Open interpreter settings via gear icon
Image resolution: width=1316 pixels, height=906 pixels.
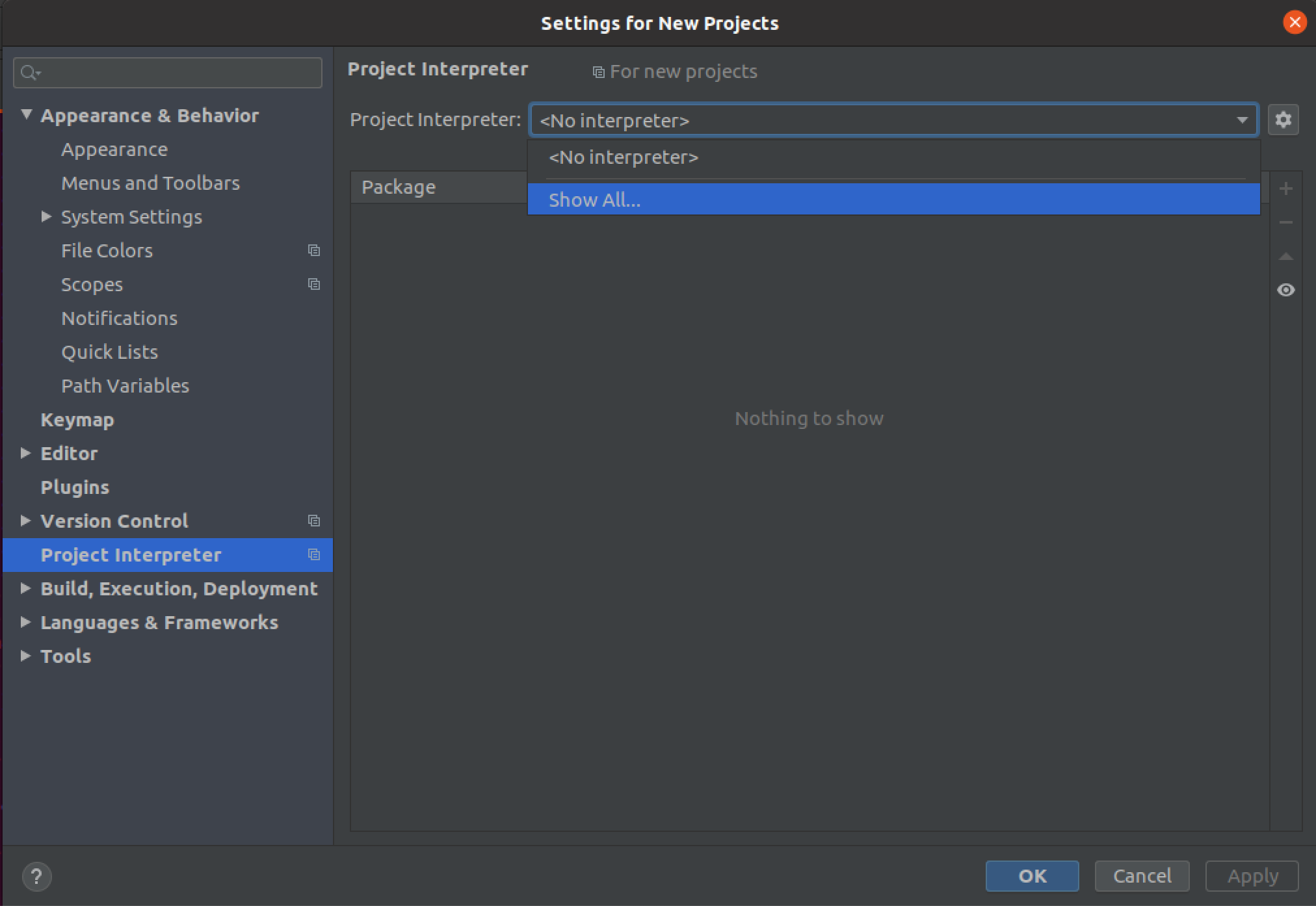(x=1283, y=120)
